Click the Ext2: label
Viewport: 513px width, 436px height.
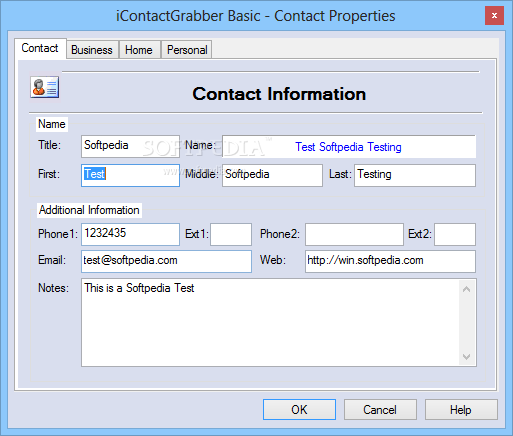point(420,234)
